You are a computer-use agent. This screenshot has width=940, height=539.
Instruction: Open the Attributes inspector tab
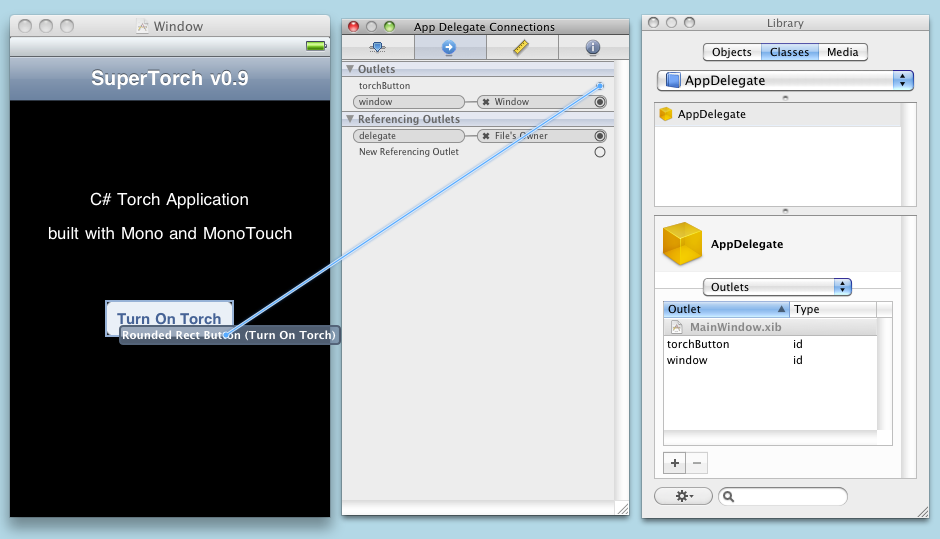[378, 47]
